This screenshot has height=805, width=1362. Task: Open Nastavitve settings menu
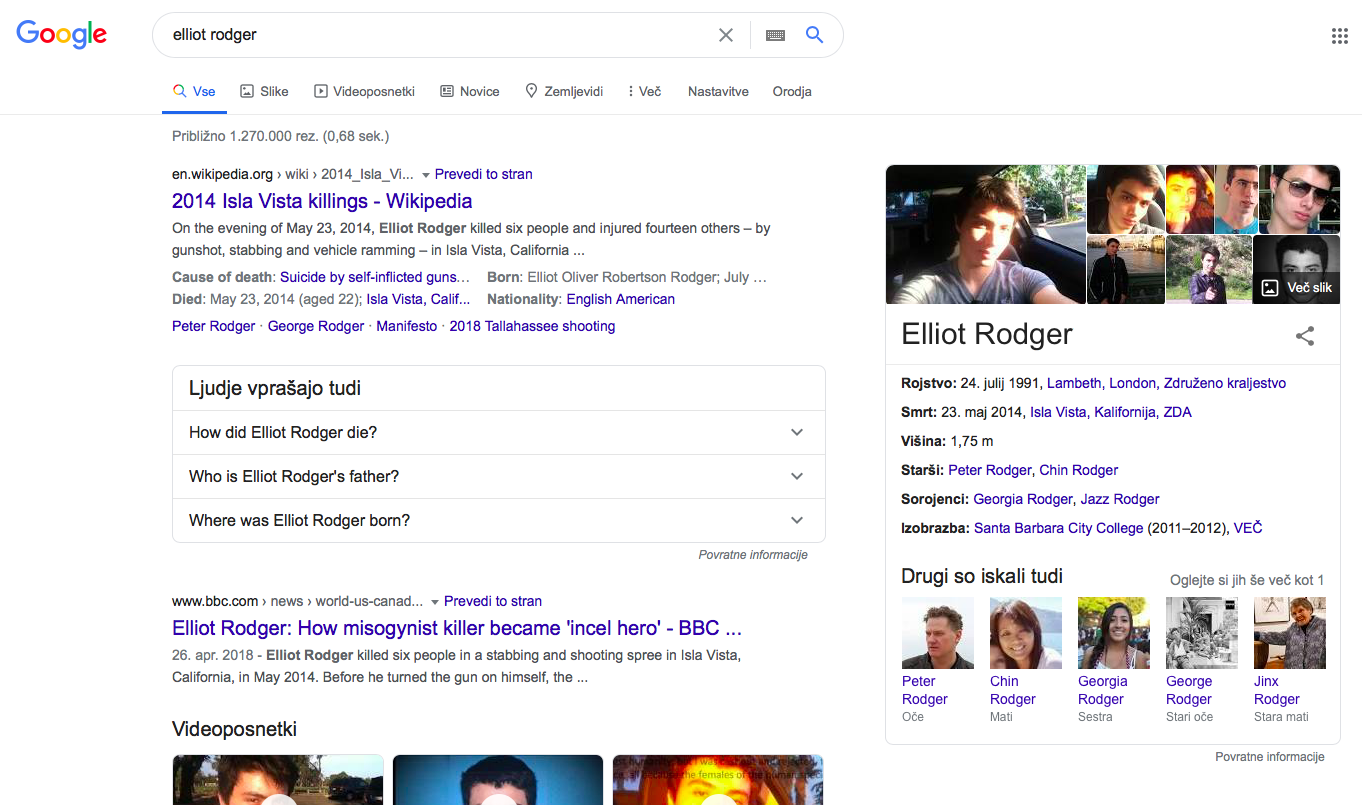coord(718,91)
